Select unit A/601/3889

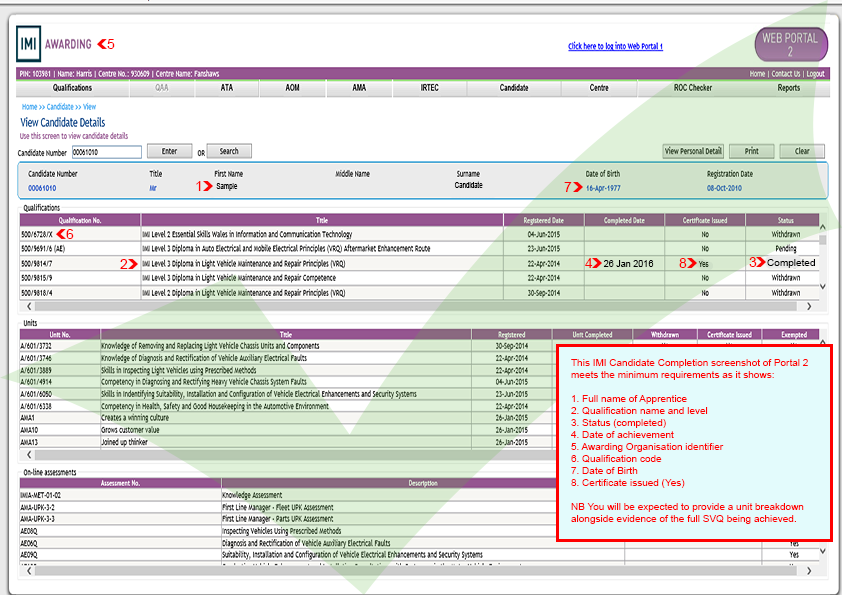pyautogui.click(x=35, y=371)
